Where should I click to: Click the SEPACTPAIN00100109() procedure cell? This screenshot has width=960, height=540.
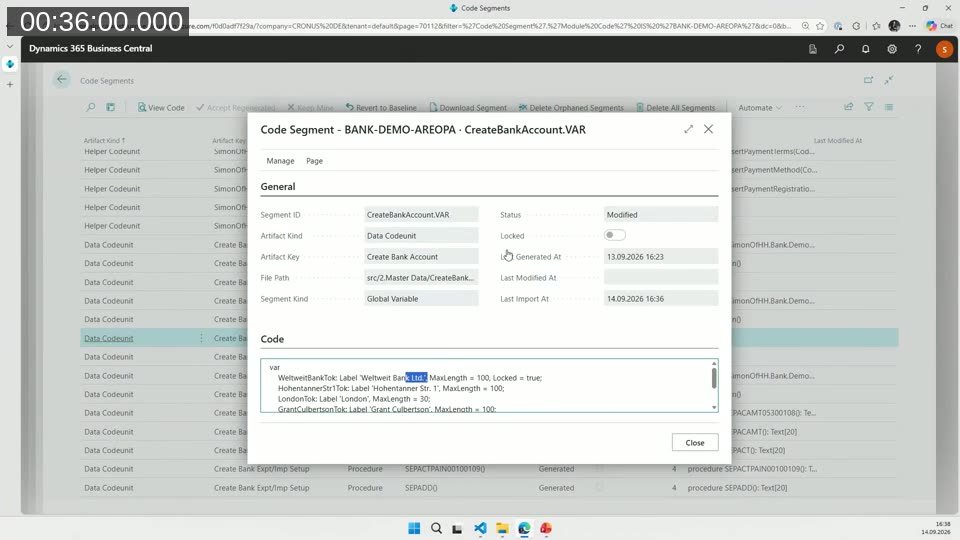click(x=445, y=469)
